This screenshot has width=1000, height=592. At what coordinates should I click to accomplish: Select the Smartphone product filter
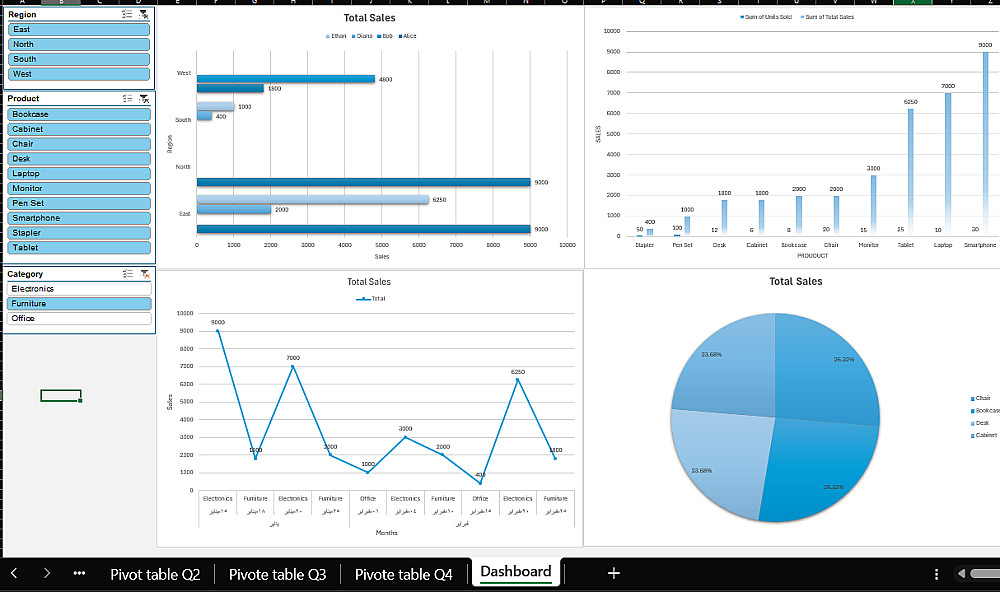tap(79, 218)
